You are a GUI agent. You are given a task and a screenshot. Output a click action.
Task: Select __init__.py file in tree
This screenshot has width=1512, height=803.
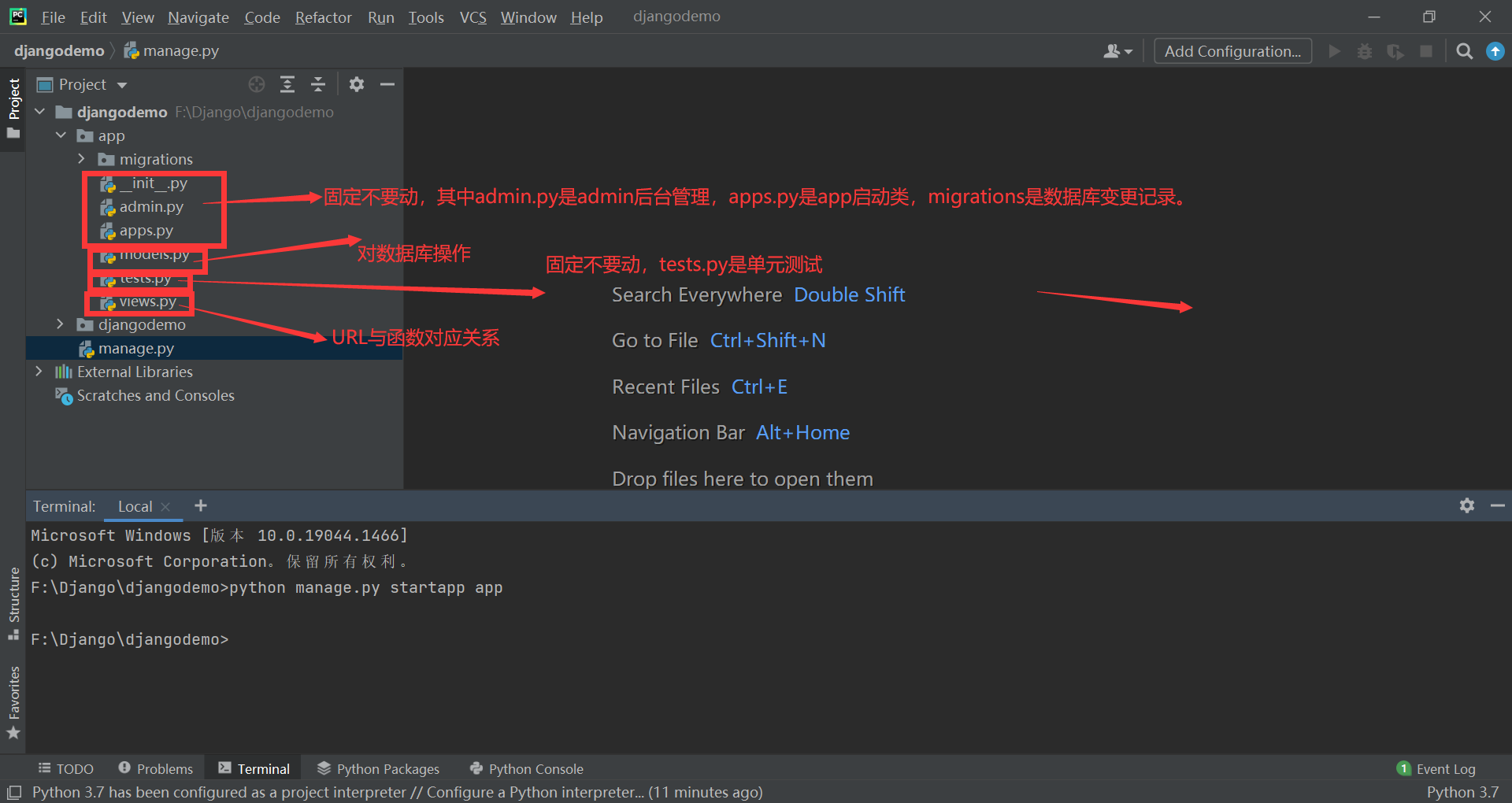[143, 183]
